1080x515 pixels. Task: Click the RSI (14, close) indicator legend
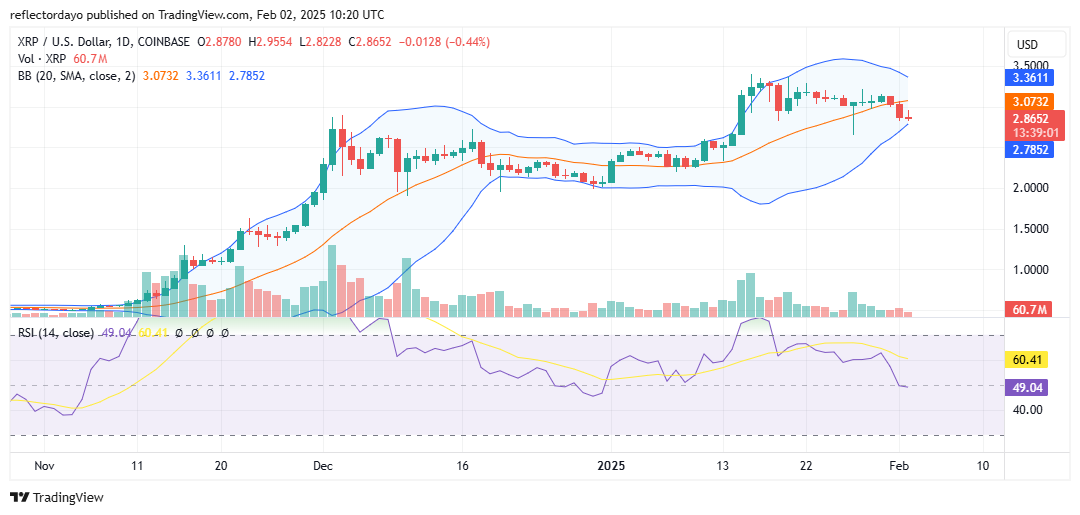[x=56, y=333]
